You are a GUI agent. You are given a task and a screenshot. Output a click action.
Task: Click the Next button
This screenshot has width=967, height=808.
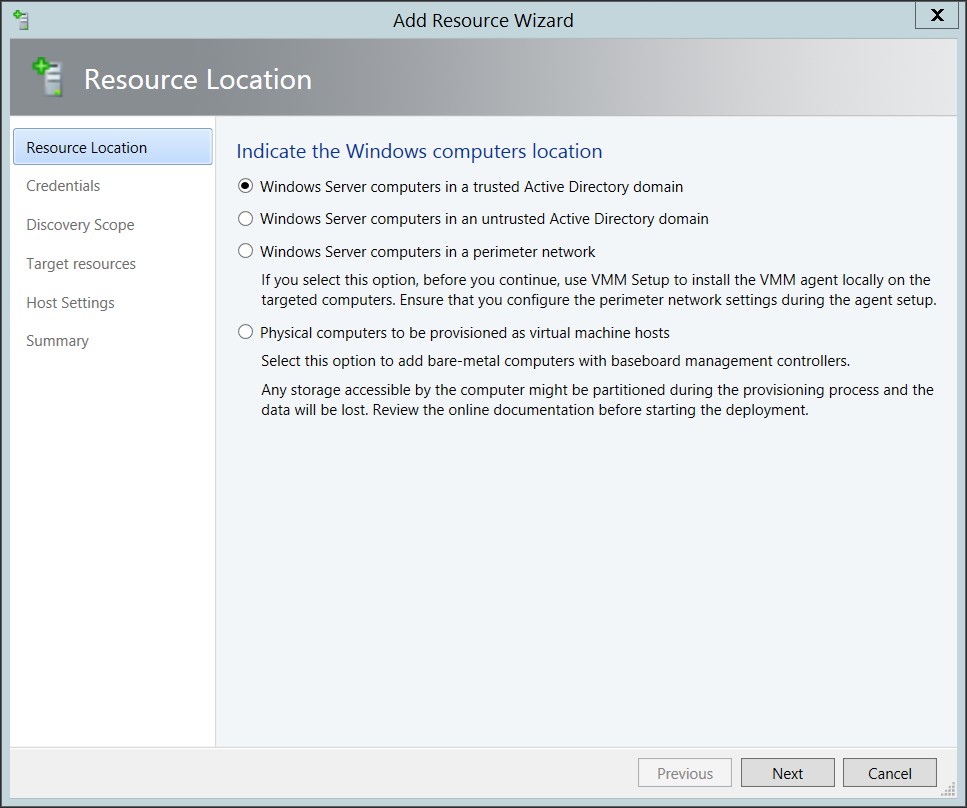(x=788, y=773)
